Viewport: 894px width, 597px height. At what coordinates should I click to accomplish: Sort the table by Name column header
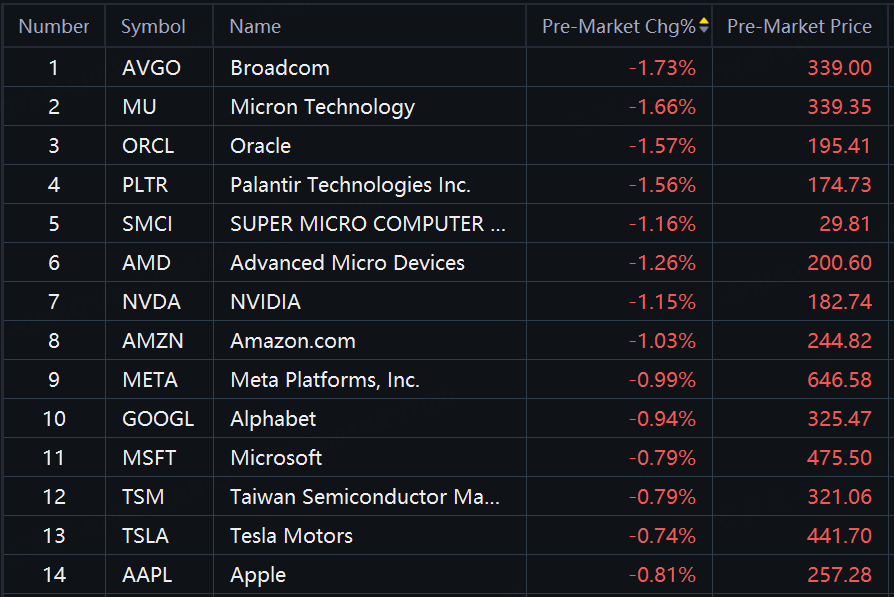tap(255, 26)
